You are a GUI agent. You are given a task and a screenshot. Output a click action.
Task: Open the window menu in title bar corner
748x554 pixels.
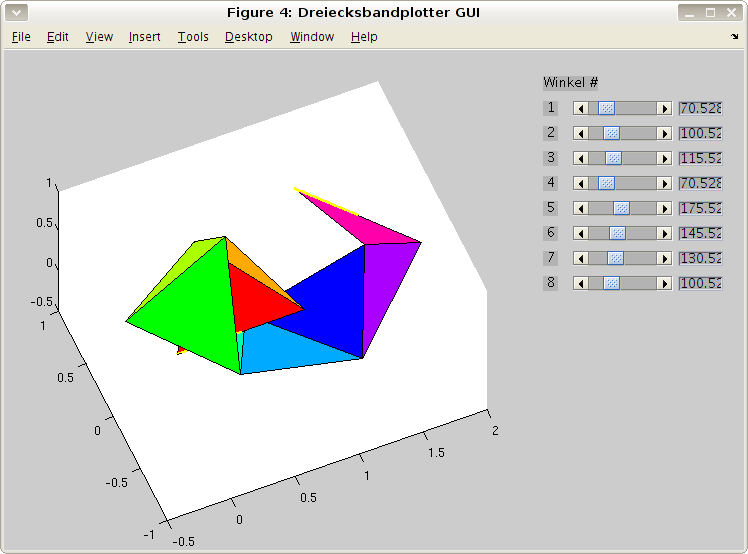pos(14,13)
